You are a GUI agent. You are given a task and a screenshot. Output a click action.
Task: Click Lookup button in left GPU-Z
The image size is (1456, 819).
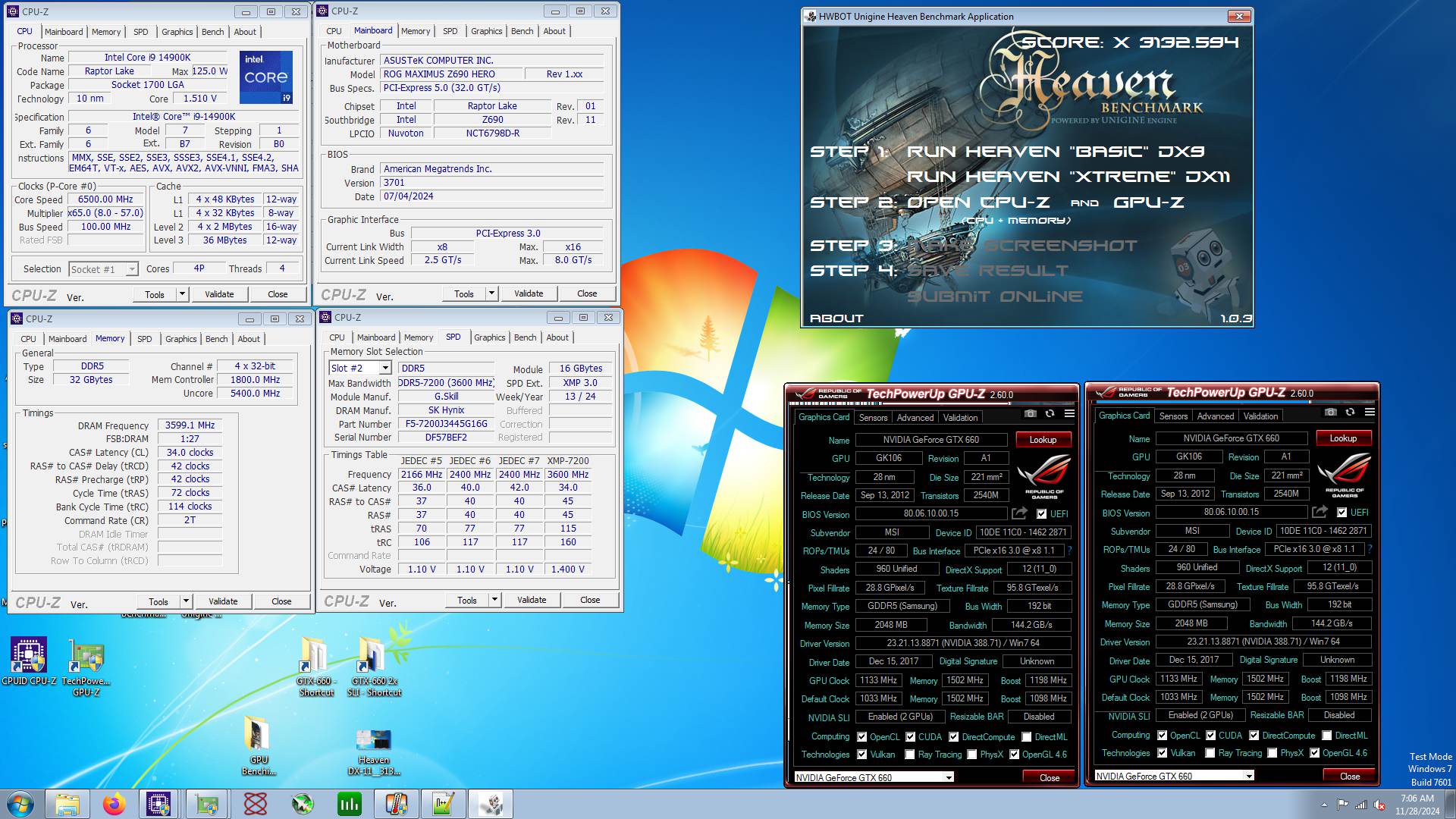pos(1043,440)
